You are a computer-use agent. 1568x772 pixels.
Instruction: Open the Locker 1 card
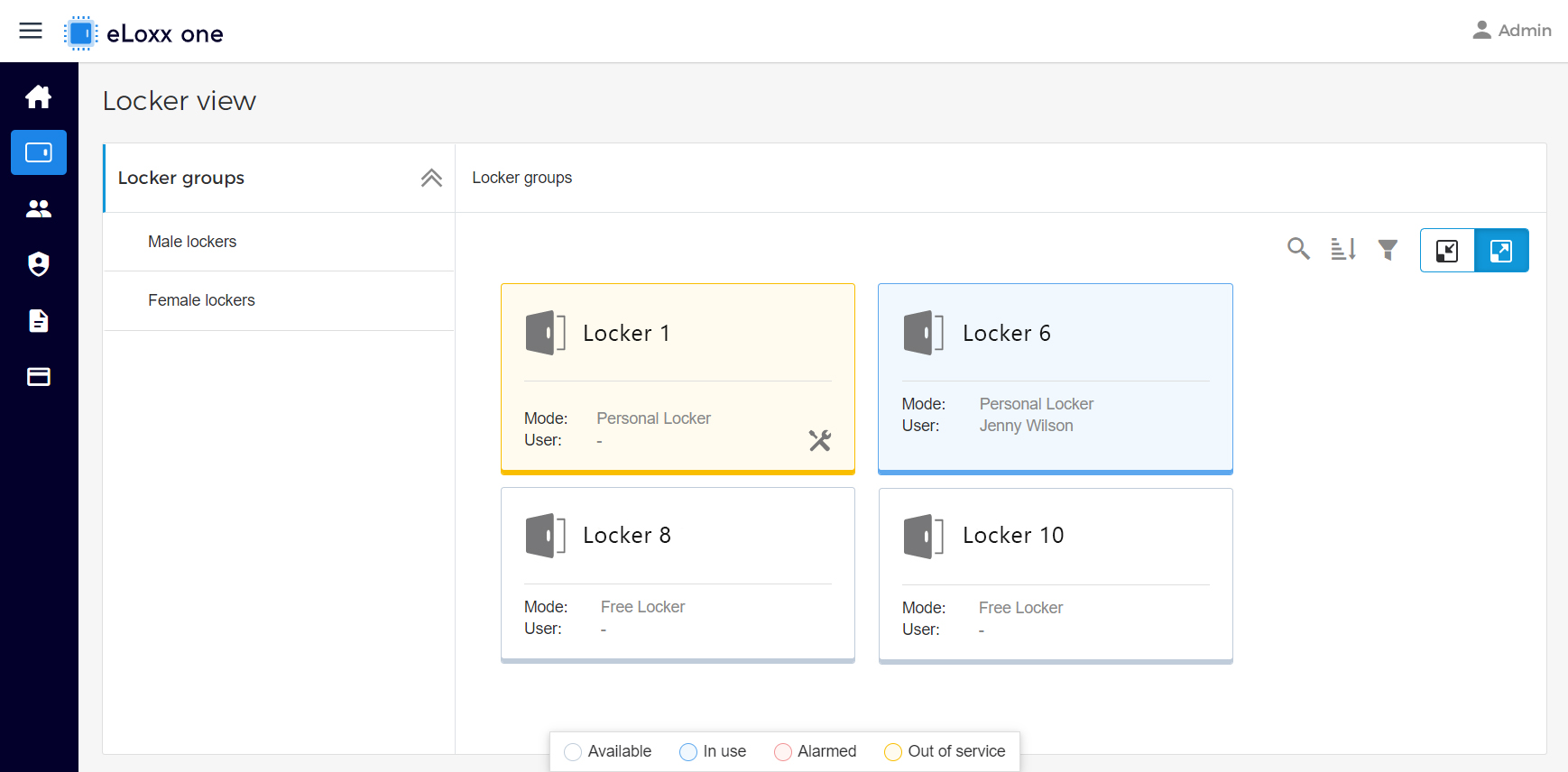coord(678,379)
